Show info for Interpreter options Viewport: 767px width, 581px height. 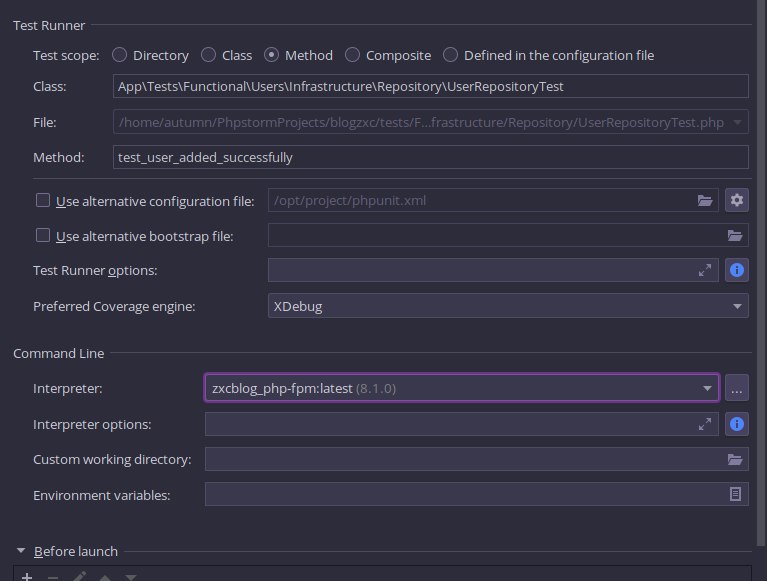[737, 424]
